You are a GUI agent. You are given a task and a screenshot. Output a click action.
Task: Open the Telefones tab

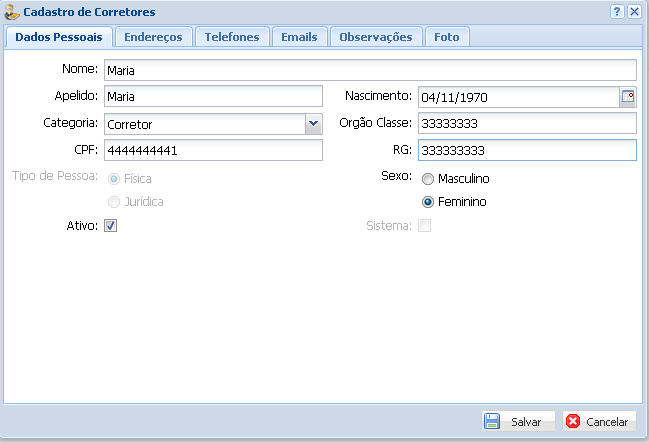232,37
